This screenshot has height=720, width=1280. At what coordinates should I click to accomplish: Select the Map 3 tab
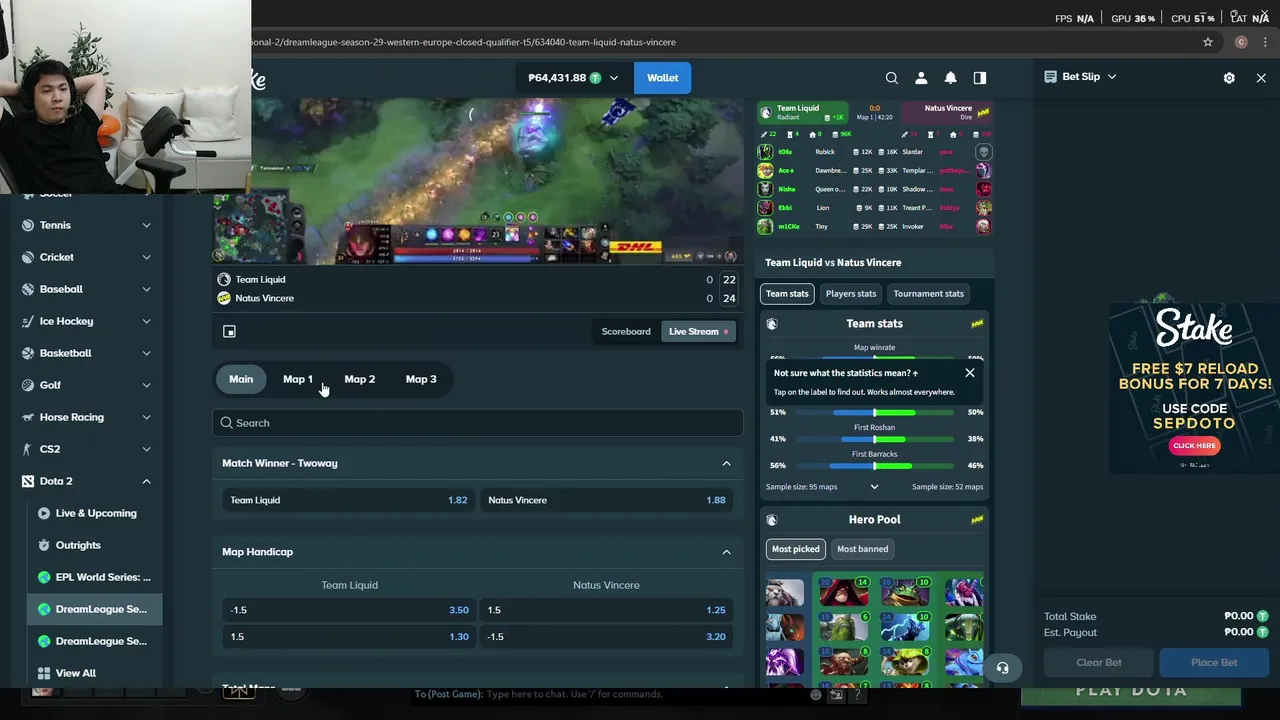(x=421, y=379)
